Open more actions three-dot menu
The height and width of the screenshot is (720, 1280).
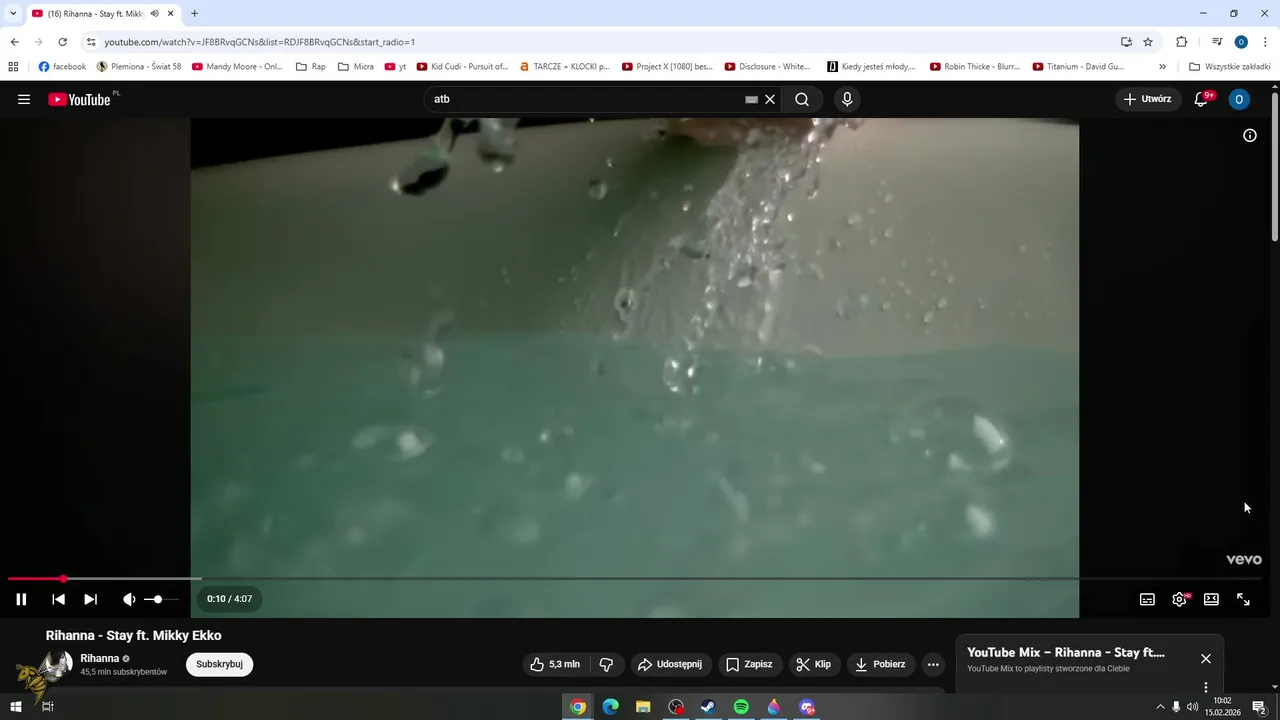(x=933, y=664)
